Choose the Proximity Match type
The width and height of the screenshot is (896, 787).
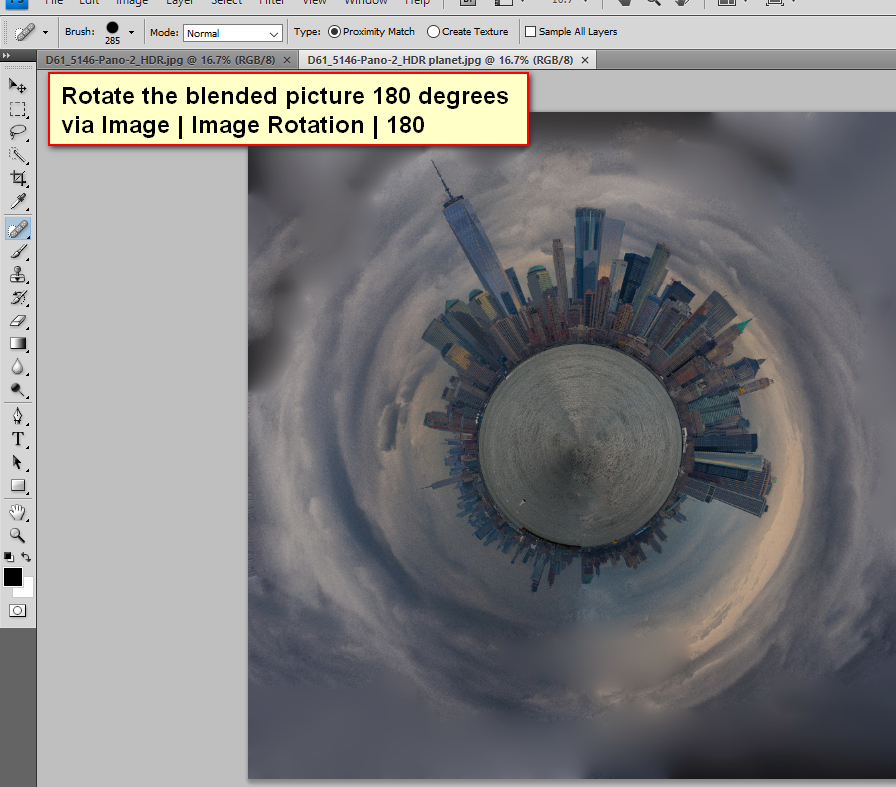coord(371,31)
